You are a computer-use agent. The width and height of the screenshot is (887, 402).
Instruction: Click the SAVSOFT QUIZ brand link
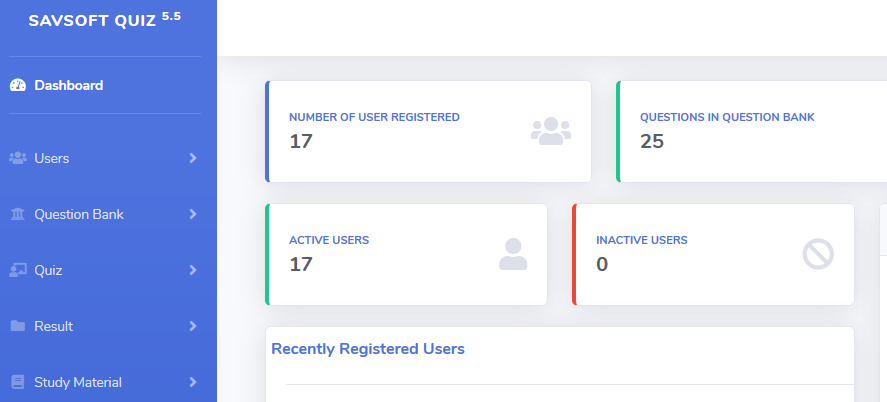[105, 20]
